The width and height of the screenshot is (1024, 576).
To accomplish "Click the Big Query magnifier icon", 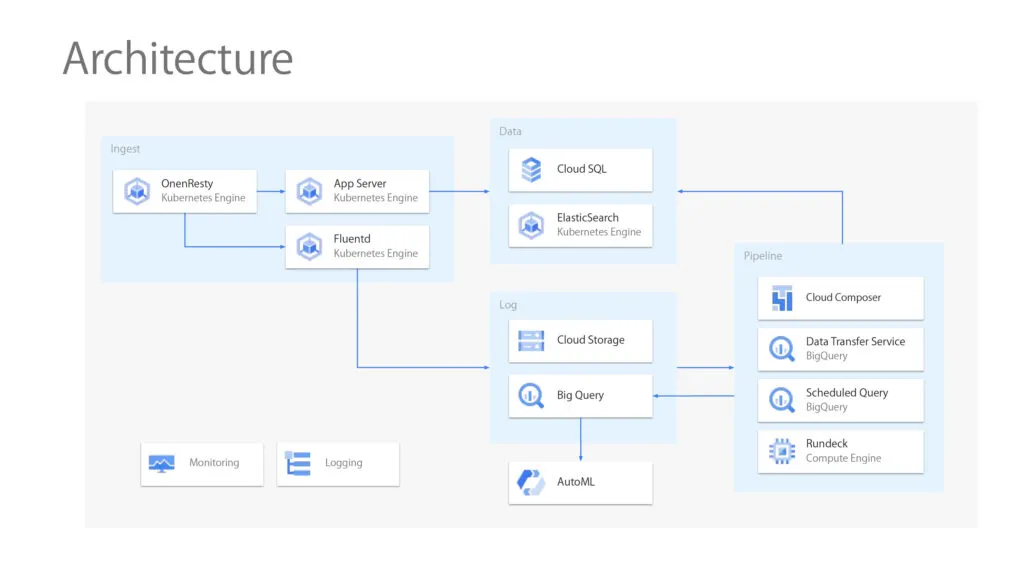I will coord(531,396).
